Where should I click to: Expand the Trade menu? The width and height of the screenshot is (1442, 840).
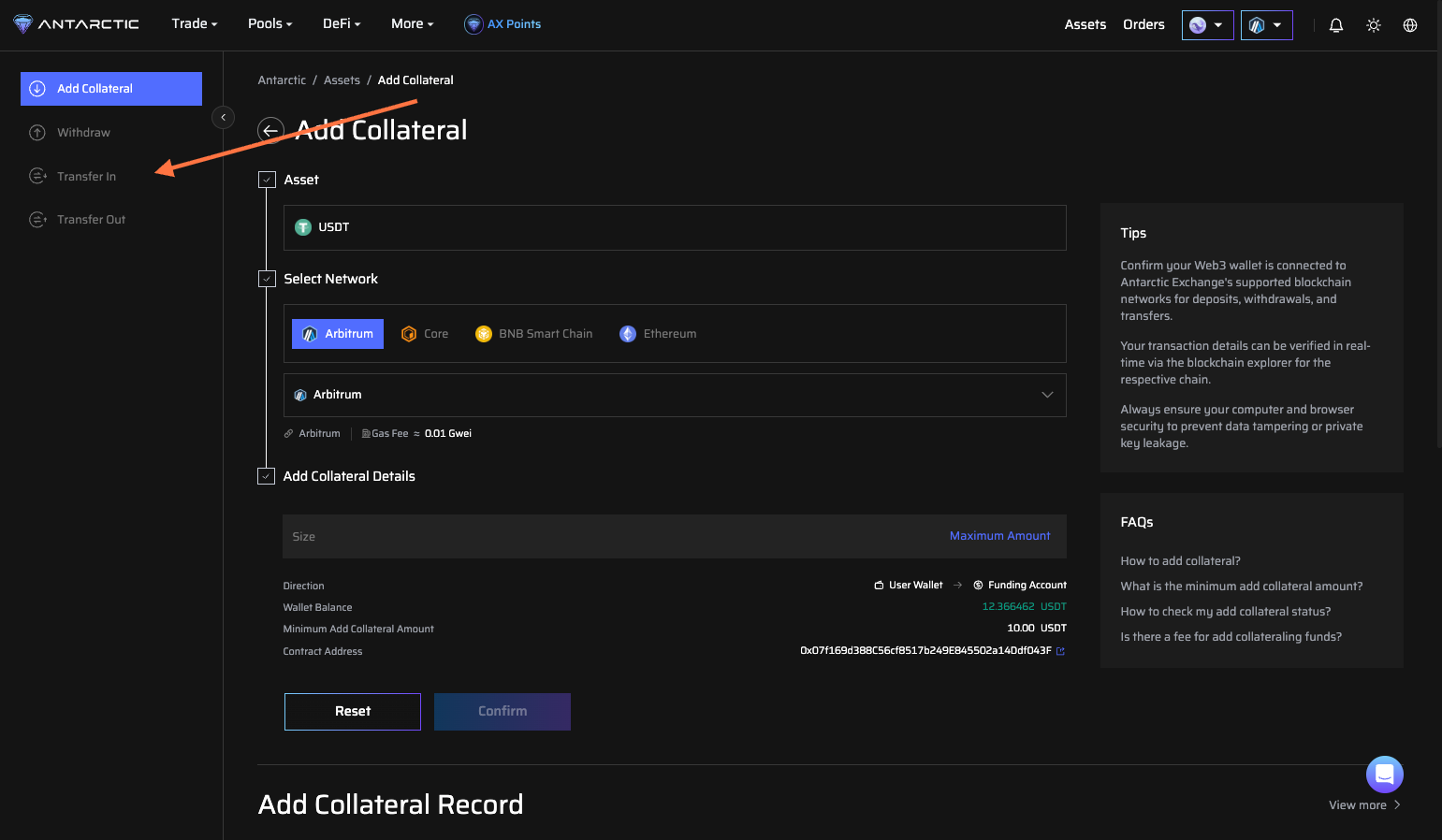pyautogui.click(x=195, y=23)
